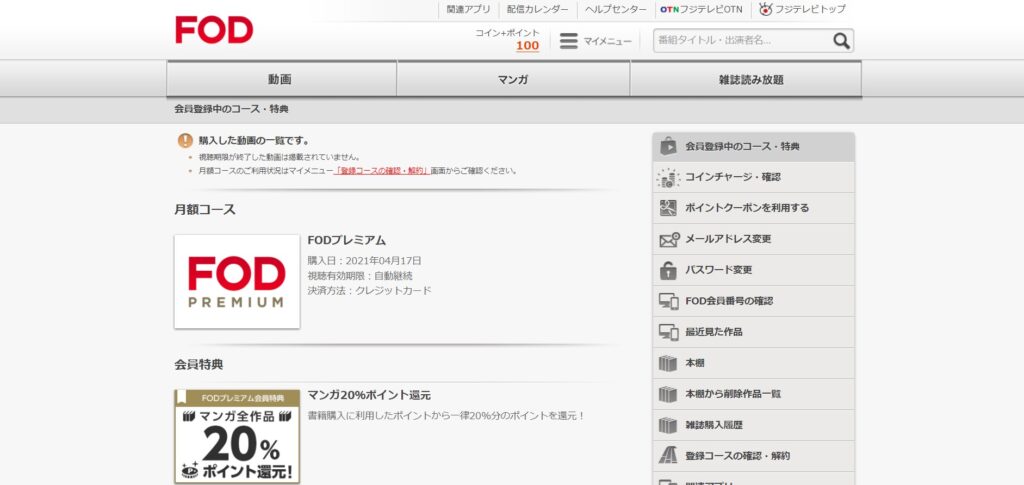This screenshot has width=1024, height=485.
Task: Select 本棚 in sidebar
Action: click(x=754, y=363)
